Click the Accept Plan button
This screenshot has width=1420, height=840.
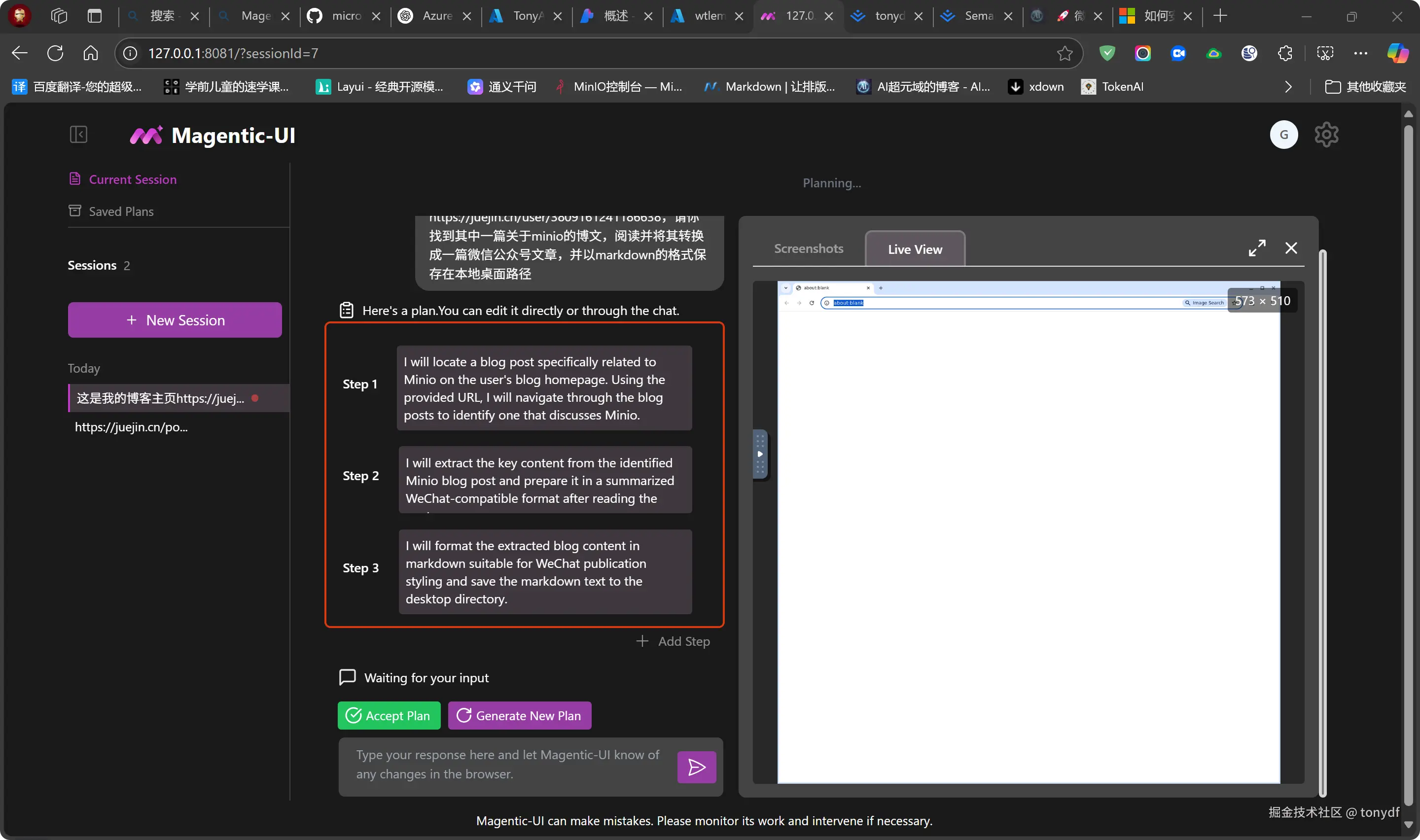pos(388,715)
